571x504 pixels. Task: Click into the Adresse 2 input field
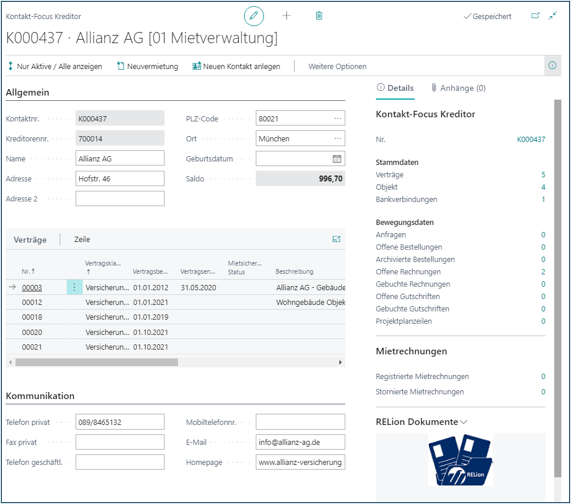(x=120, y=199)
